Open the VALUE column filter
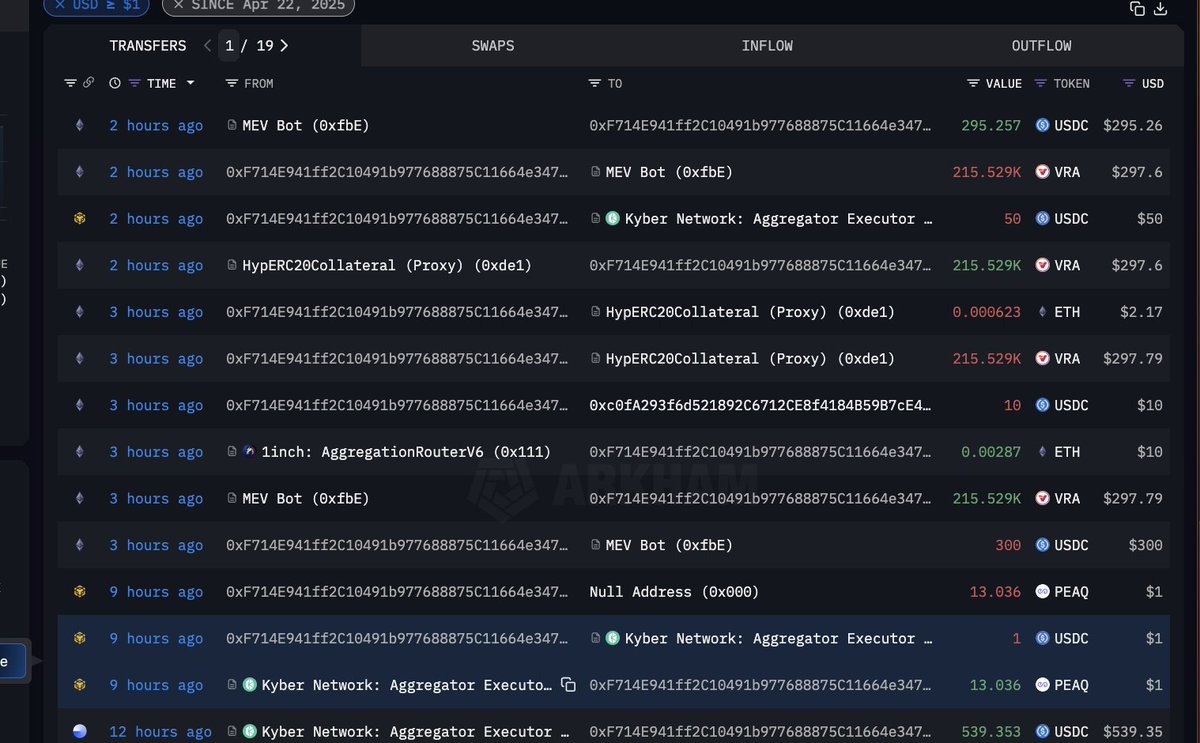1200x743 pixels. tap(974, 83)
